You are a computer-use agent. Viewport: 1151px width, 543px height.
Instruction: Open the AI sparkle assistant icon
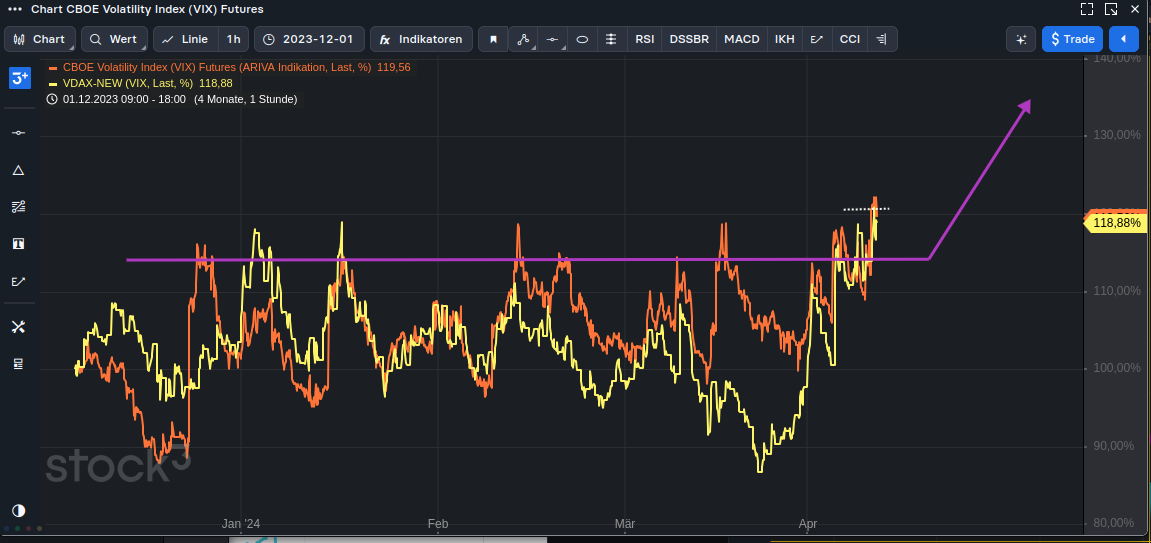(1021, 39)
